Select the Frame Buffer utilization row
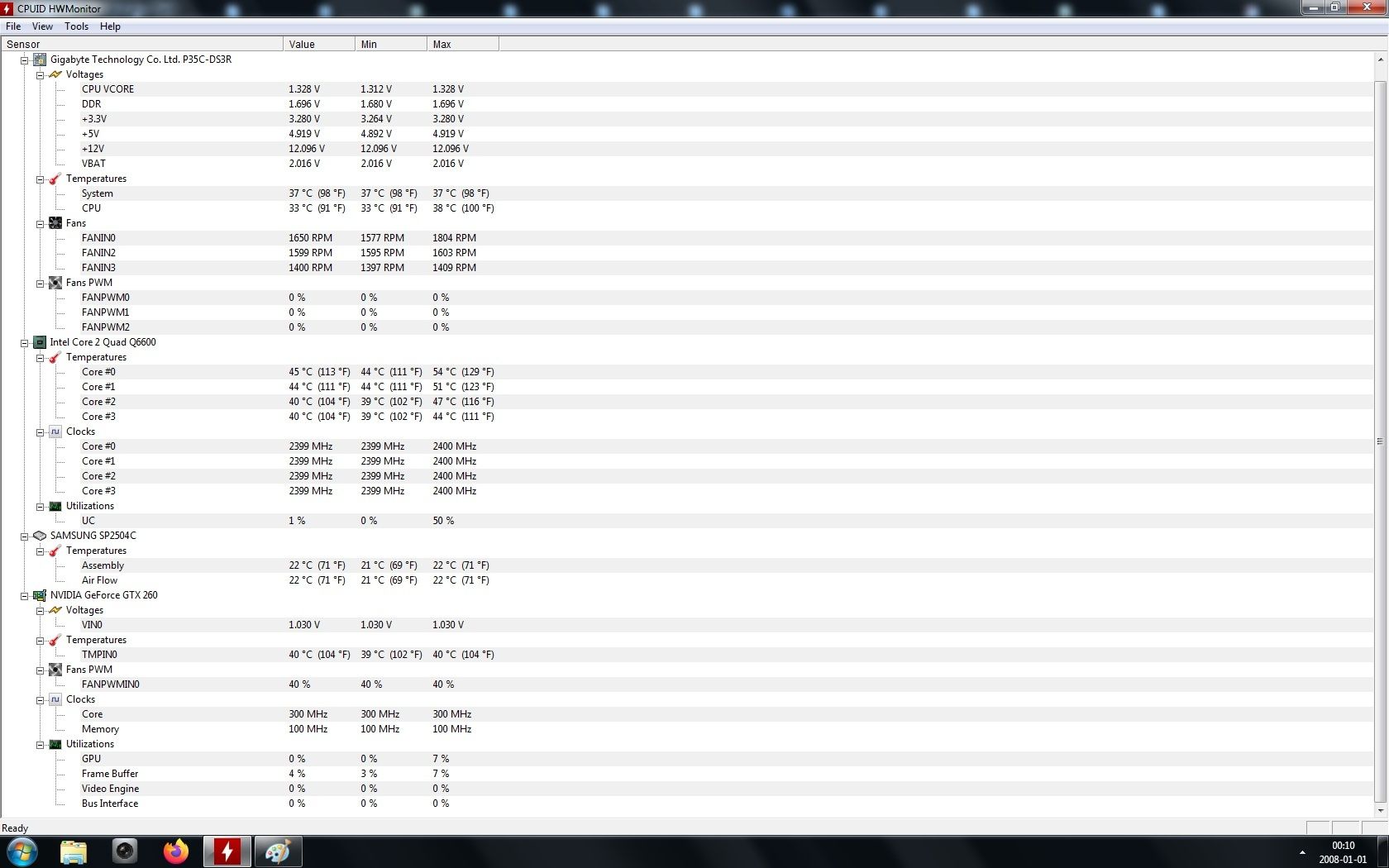Viewport: 1389px width, 868px height. (x=686, y=774)
